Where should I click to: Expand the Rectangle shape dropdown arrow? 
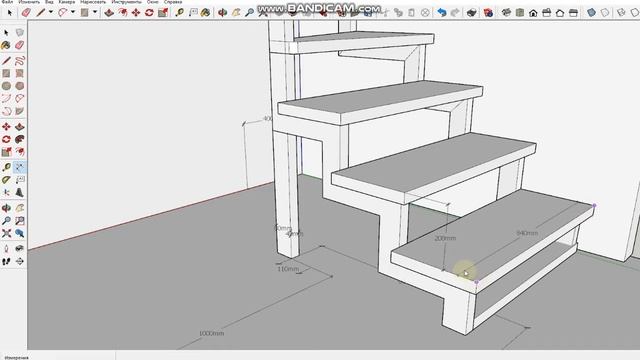pyautogui.click(x=95, y=13)
